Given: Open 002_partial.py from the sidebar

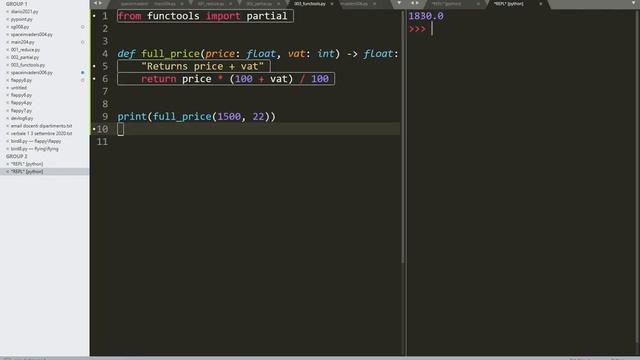Looking at the screenshot, I should [25, 58].
